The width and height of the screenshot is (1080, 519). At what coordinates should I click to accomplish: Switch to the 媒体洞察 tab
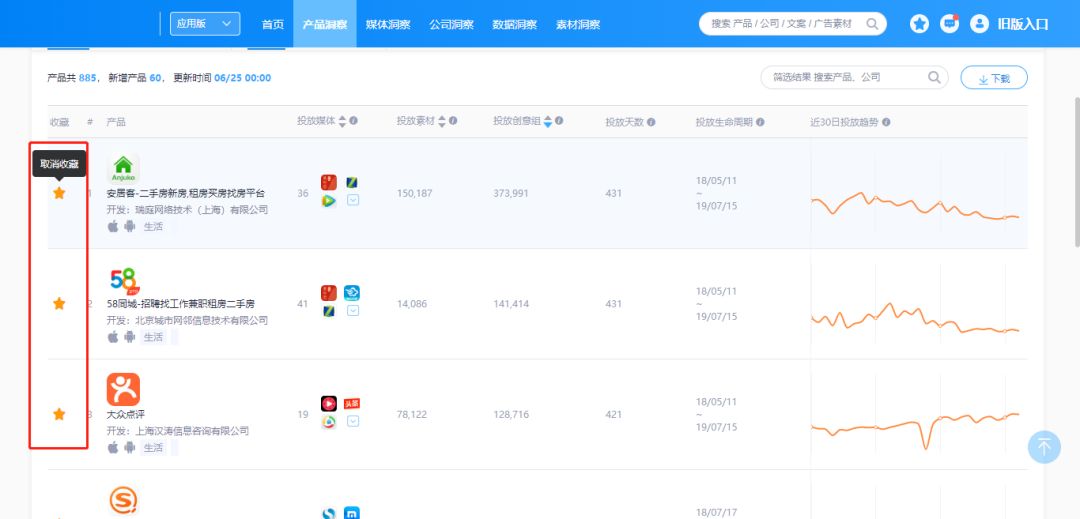coord(388,24)
